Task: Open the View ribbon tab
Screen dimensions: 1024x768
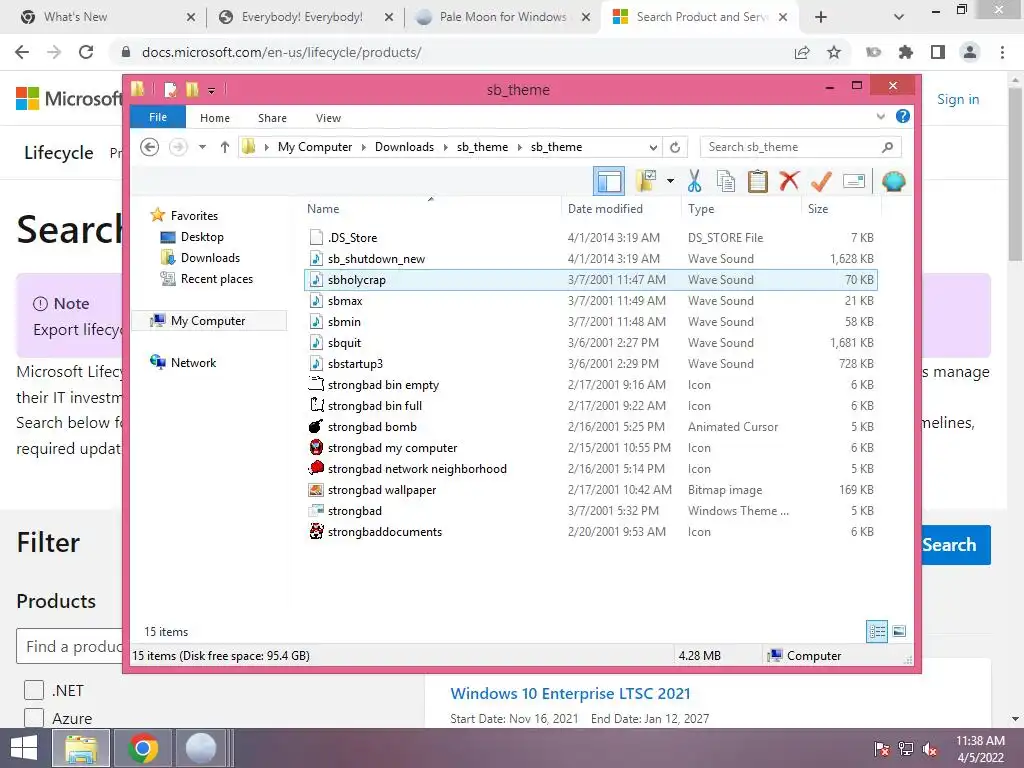Action: [328, 118]
